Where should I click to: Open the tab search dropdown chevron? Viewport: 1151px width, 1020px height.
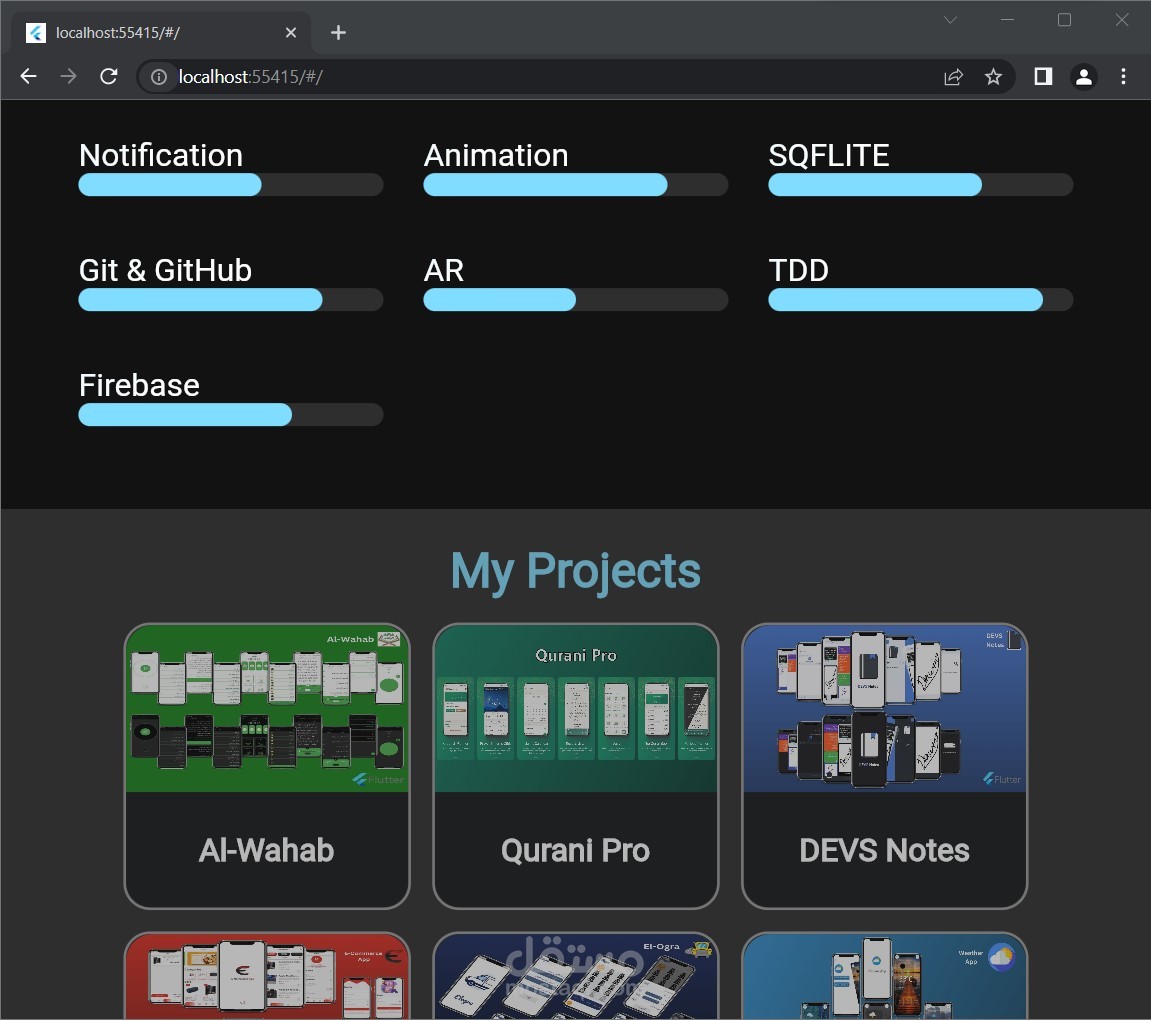[x=951, y=20]
